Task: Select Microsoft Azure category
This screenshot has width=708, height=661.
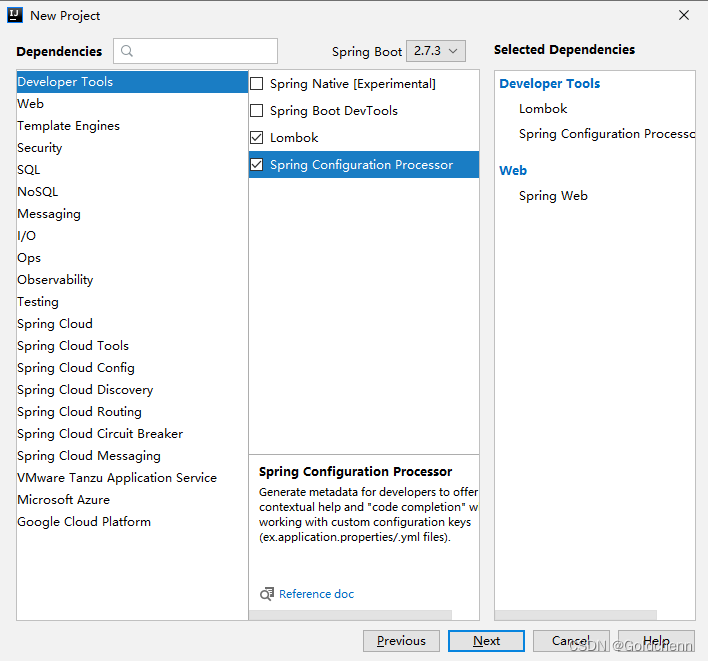Action: [x=132, y=500]
